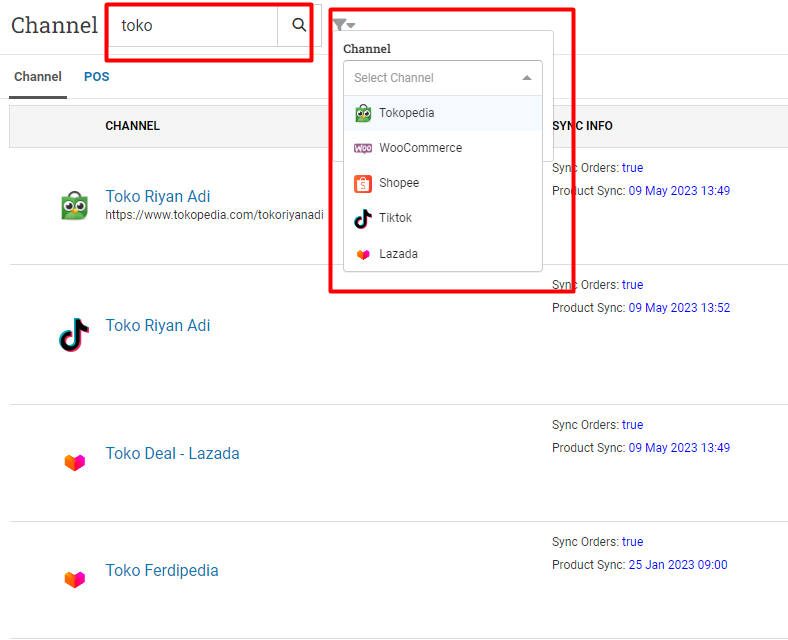Click the TikTok logo in the channel list
The width and height of the screenshot is (788, 640).
pos(74,335)
